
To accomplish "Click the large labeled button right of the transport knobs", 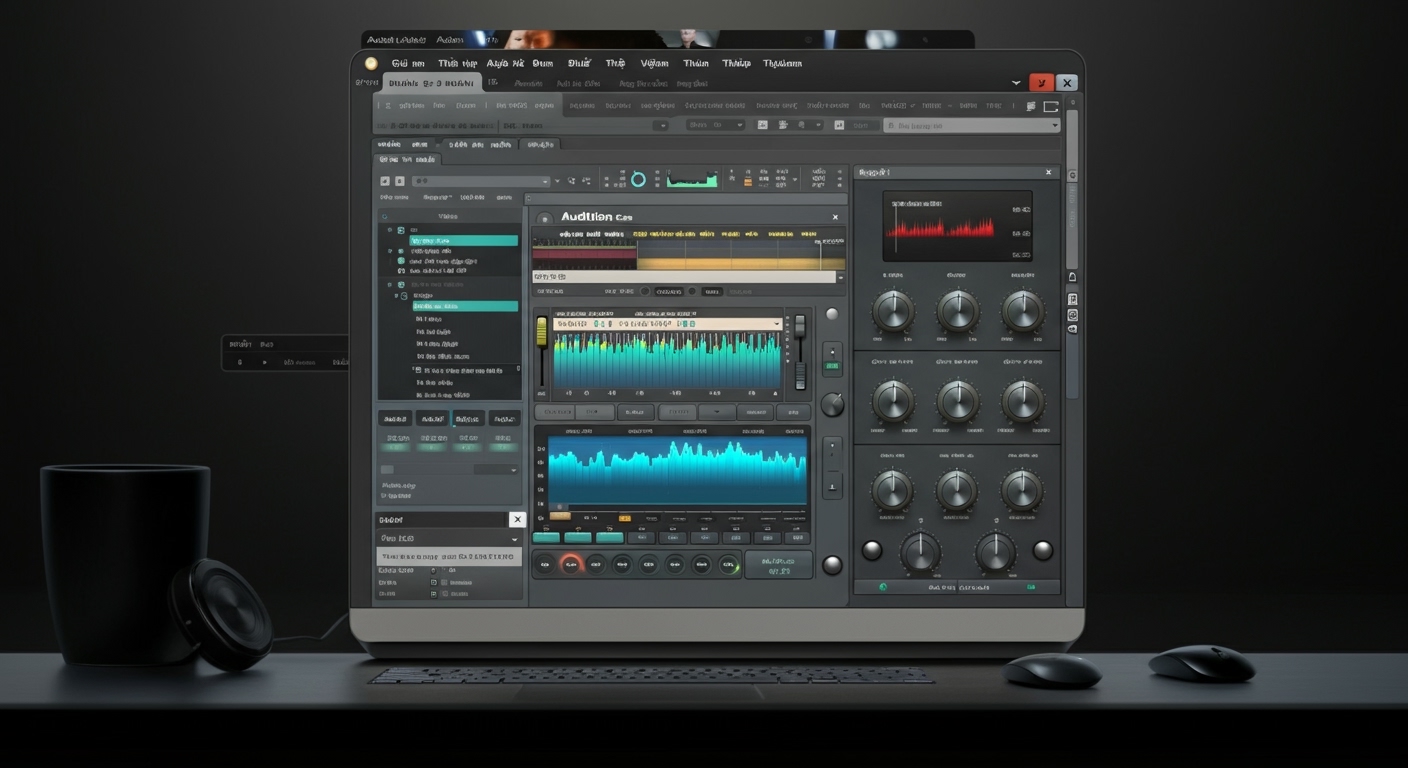I will (778, 564).
